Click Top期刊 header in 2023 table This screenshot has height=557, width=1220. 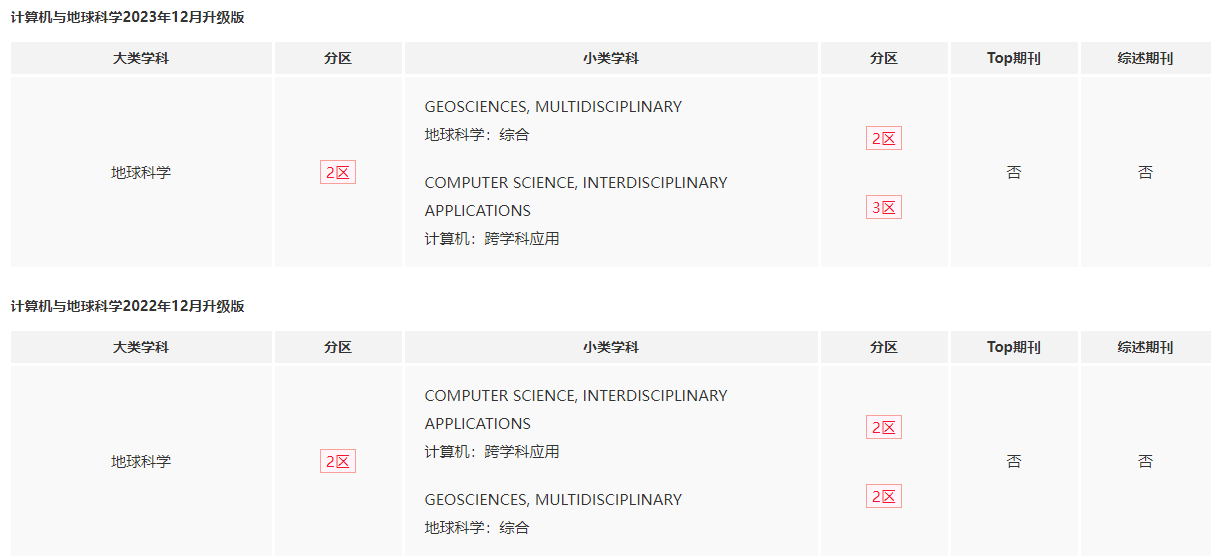click(x=1014, y=58)
